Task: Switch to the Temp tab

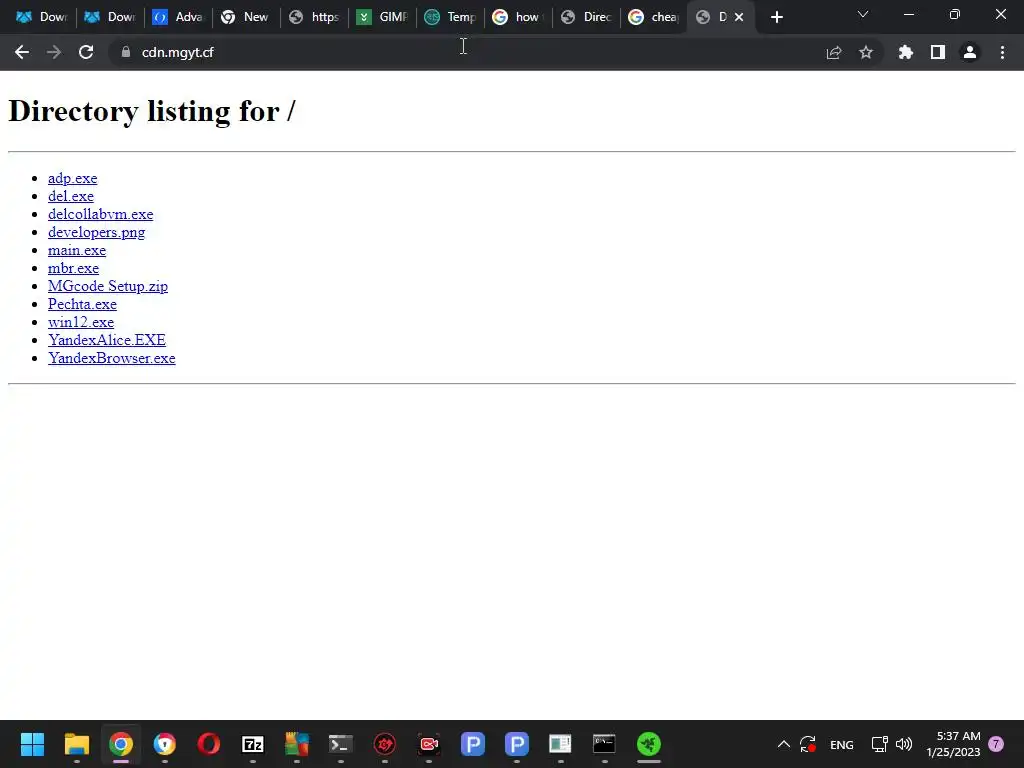Action: (x=450, y=17)
